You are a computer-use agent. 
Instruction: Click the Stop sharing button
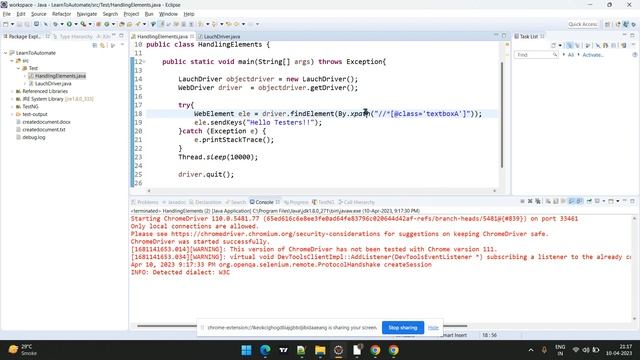[402, 327]
